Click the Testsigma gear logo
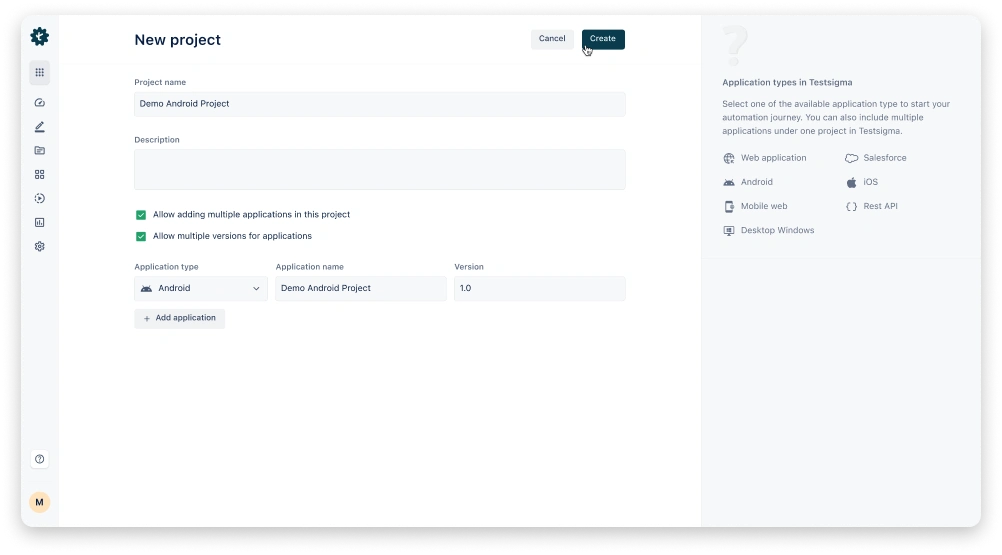1002x555 pixels. (39, 37)
